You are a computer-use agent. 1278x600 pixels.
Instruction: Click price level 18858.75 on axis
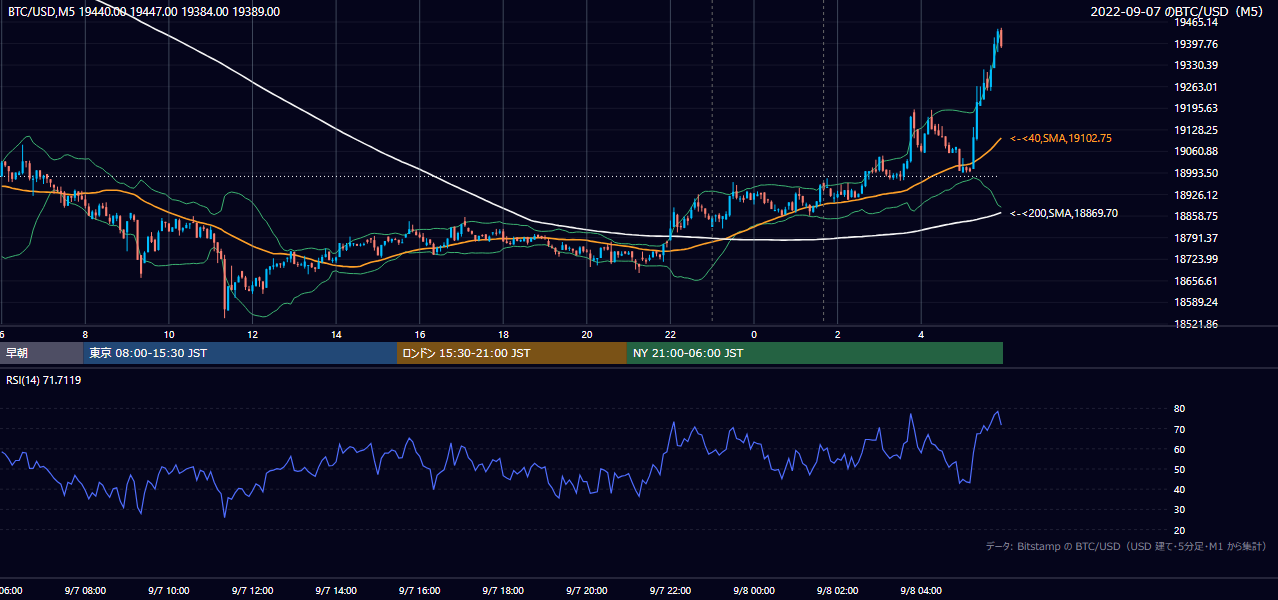(1196, 216)
